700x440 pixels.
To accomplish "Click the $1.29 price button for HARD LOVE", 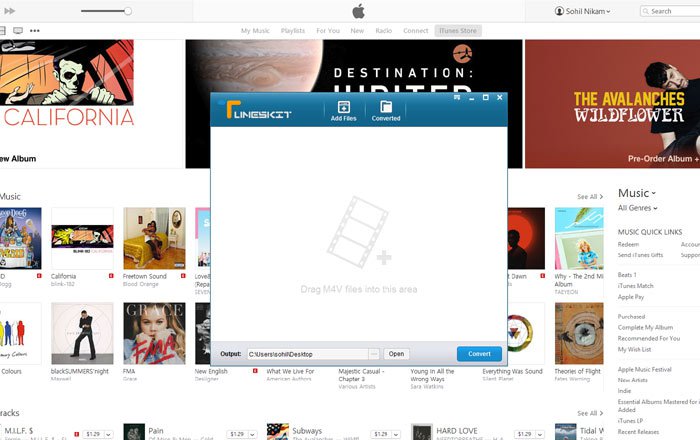I will tap(525, 434).
